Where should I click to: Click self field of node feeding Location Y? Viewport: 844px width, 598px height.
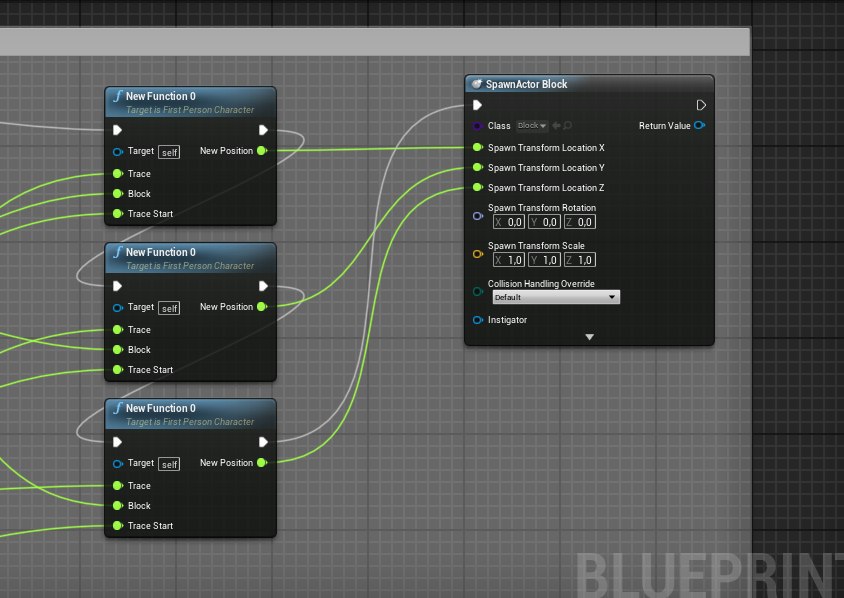click(169, 308)
